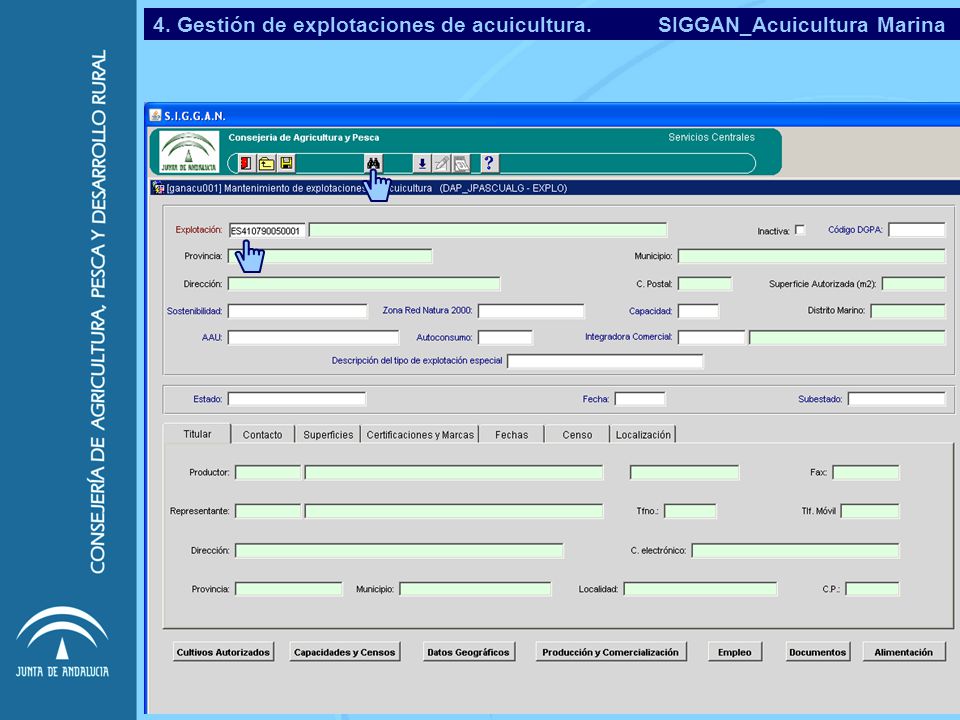Click the Autoconsumo field
This screenshot has height=720, width=960.
(506, 337)
